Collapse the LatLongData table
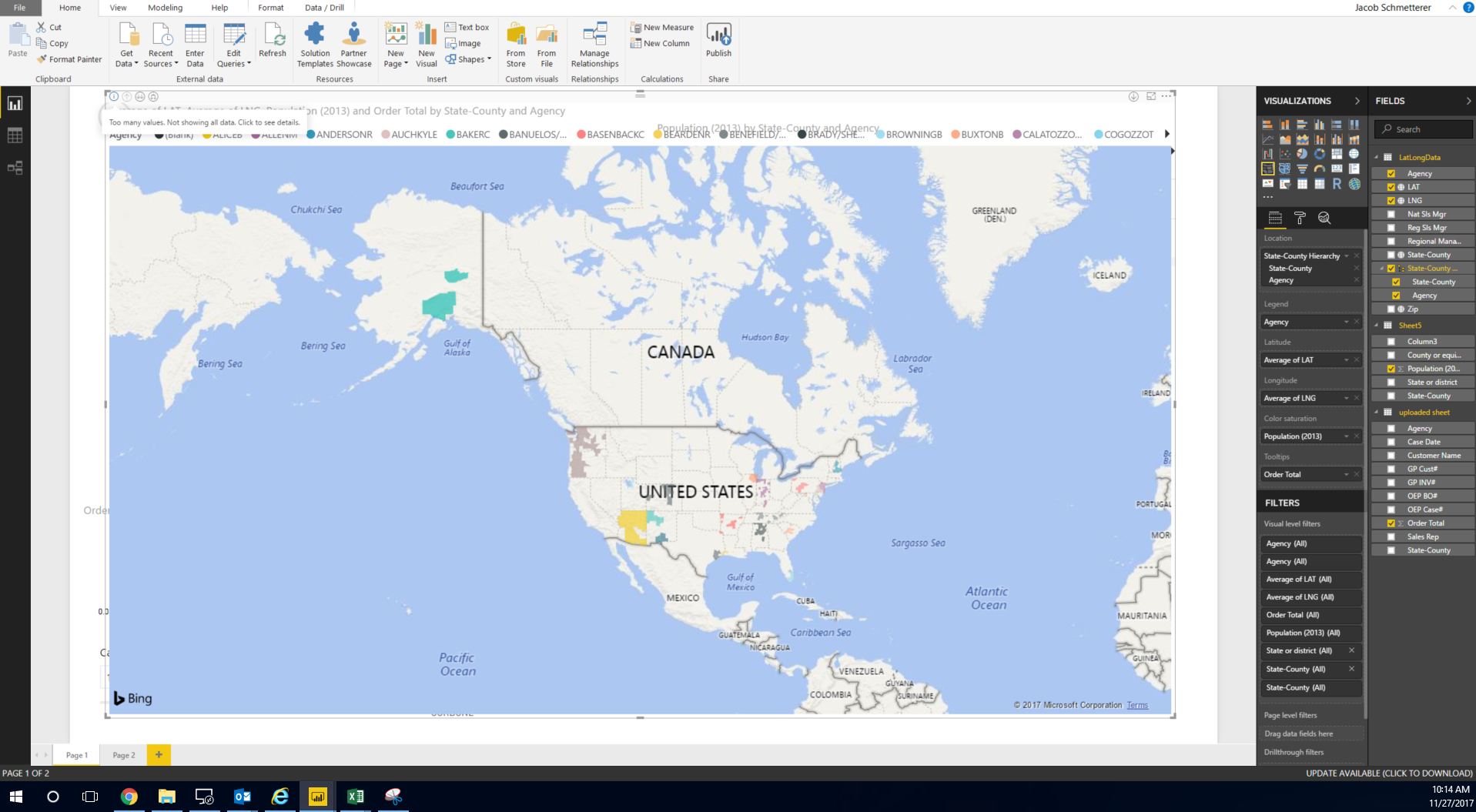The width and height of the screenshot is (1476, 812). tap(1377, 157)
